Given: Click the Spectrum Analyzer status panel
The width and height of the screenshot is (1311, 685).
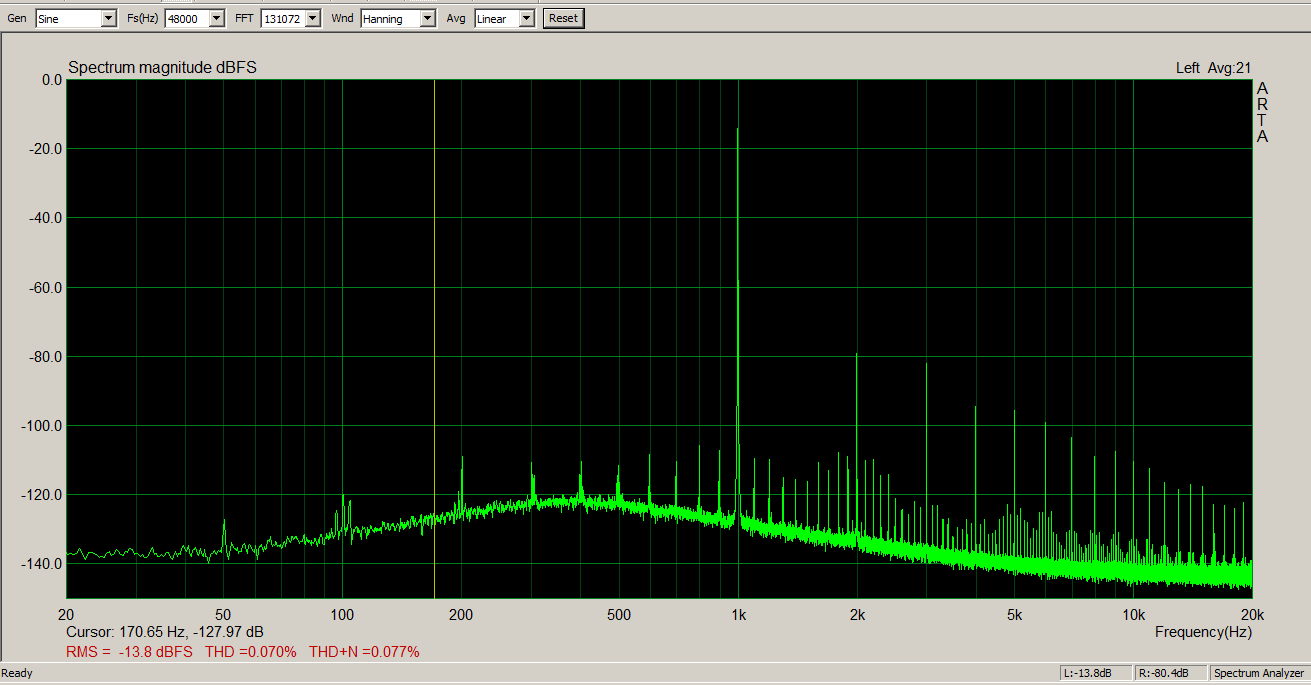Looking at the screenshot, I should coord(1259,673).
